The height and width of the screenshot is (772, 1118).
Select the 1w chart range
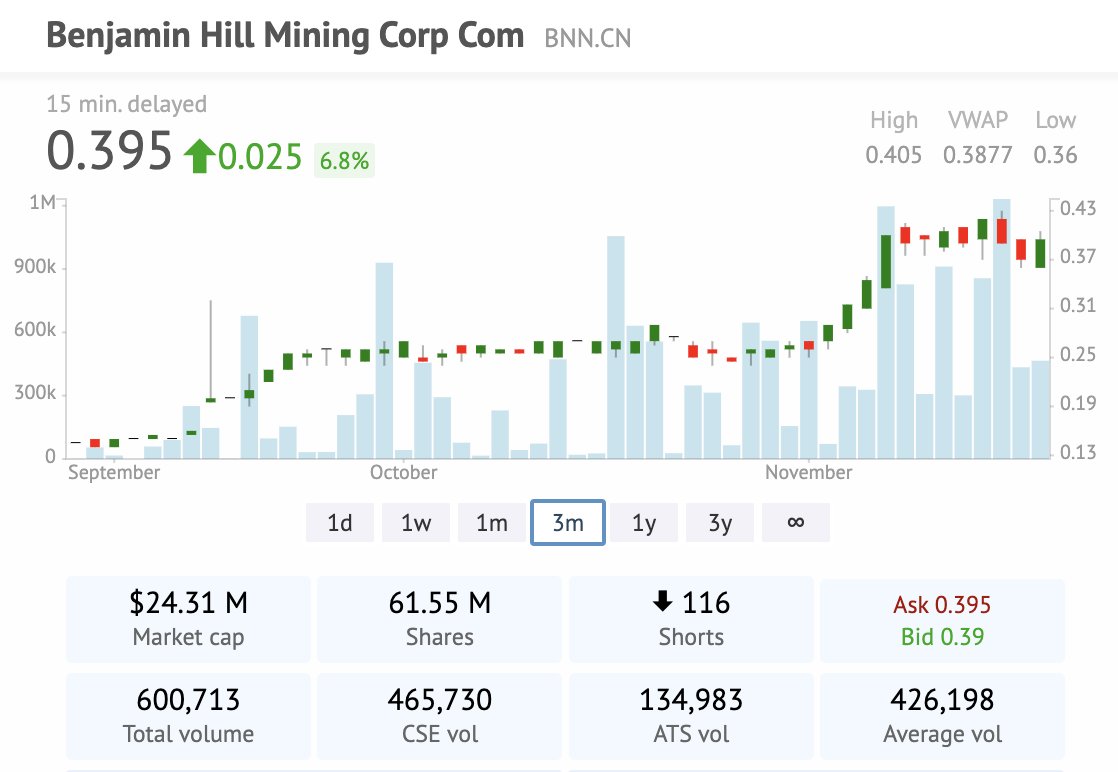pyautogui.click(x=416, y=523)
